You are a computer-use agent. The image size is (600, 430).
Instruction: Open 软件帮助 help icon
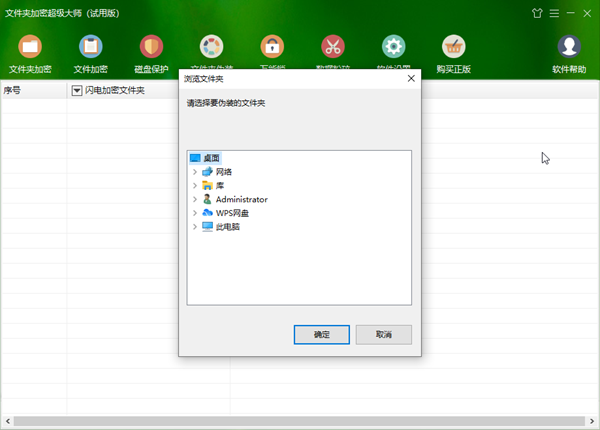click(x=569, y=54)
